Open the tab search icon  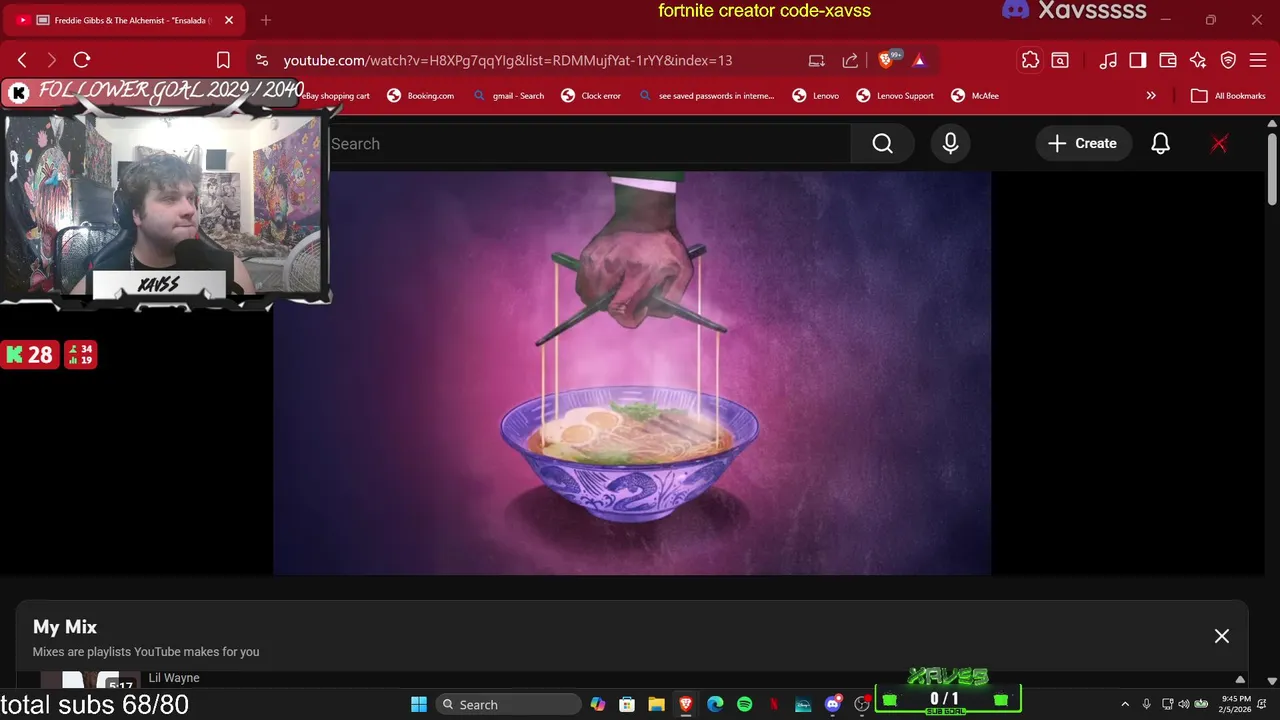pyautogui.click(x=1060, y=60)
